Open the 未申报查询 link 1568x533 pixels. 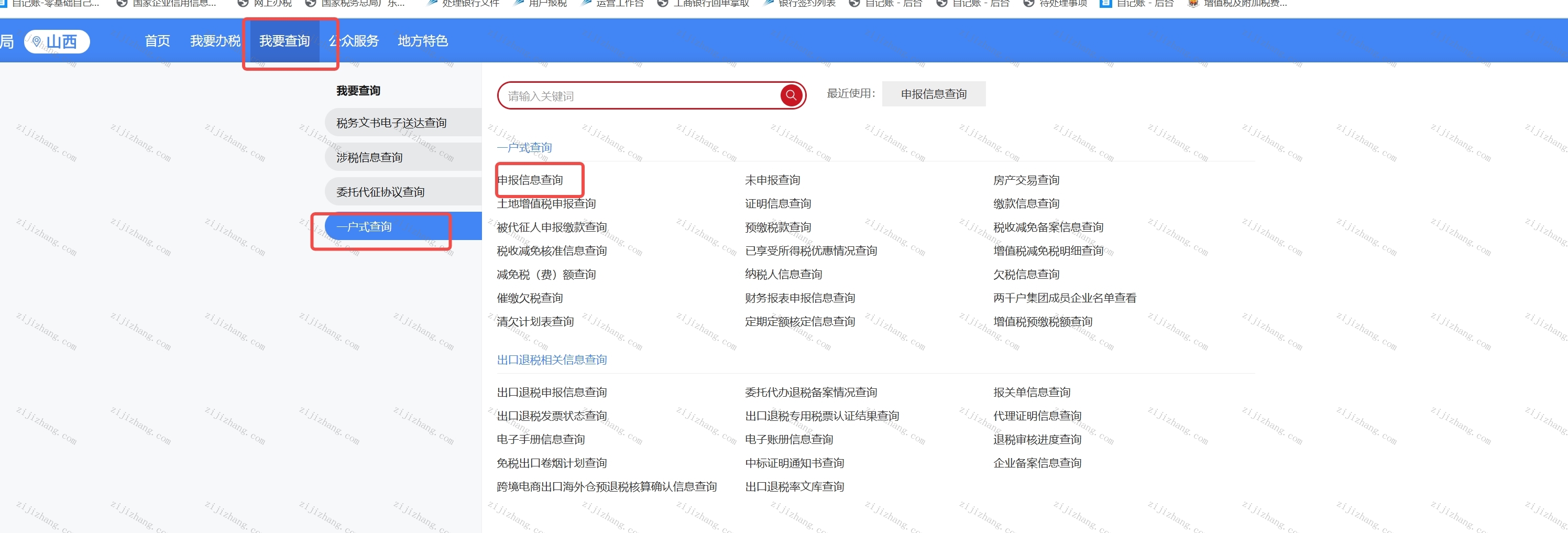point(772,180)
